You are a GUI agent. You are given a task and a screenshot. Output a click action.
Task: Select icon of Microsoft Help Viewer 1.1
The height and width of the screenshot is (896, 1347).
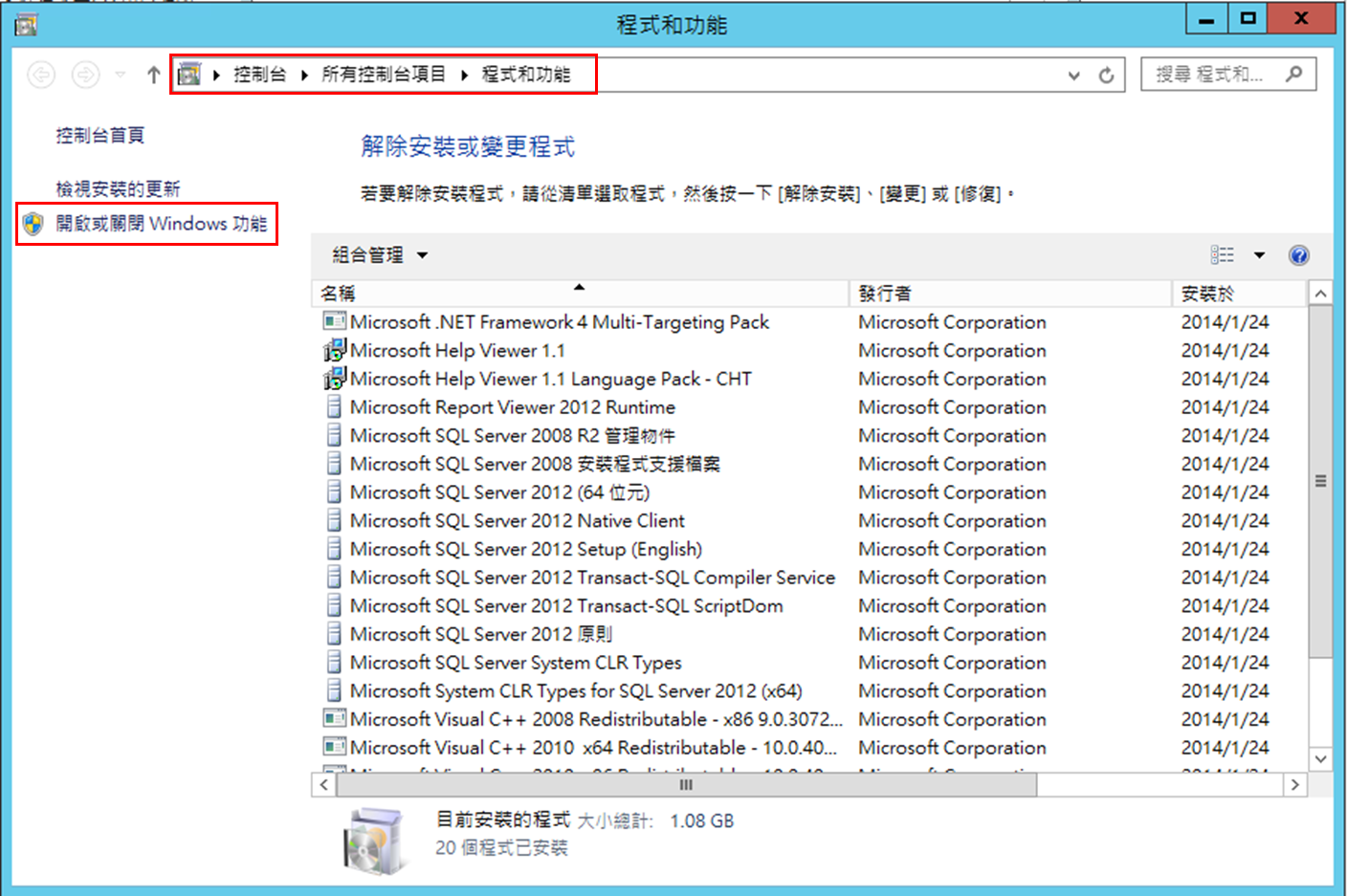pyautogui.click(x=334, y=351)
